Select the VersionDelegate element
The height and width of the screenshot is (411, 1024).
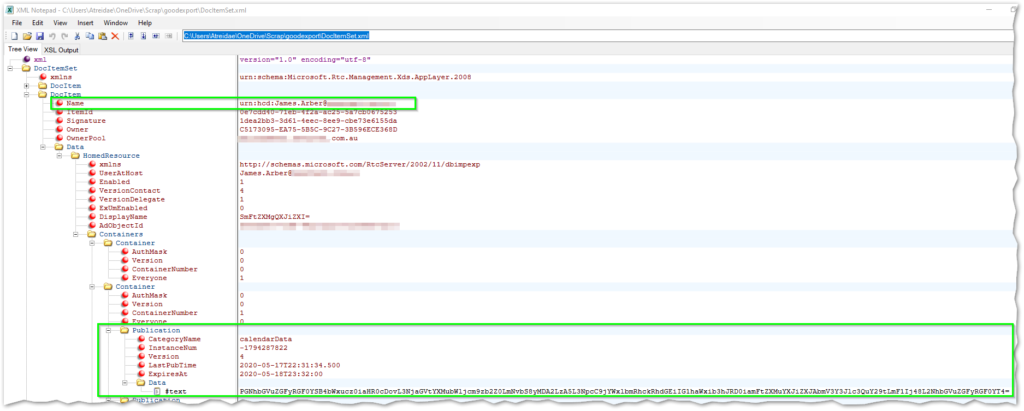[130, 199]
